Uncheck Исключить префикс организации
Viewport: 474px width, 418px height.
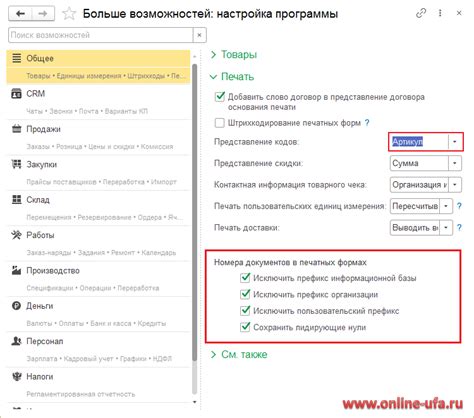(245, 294)
